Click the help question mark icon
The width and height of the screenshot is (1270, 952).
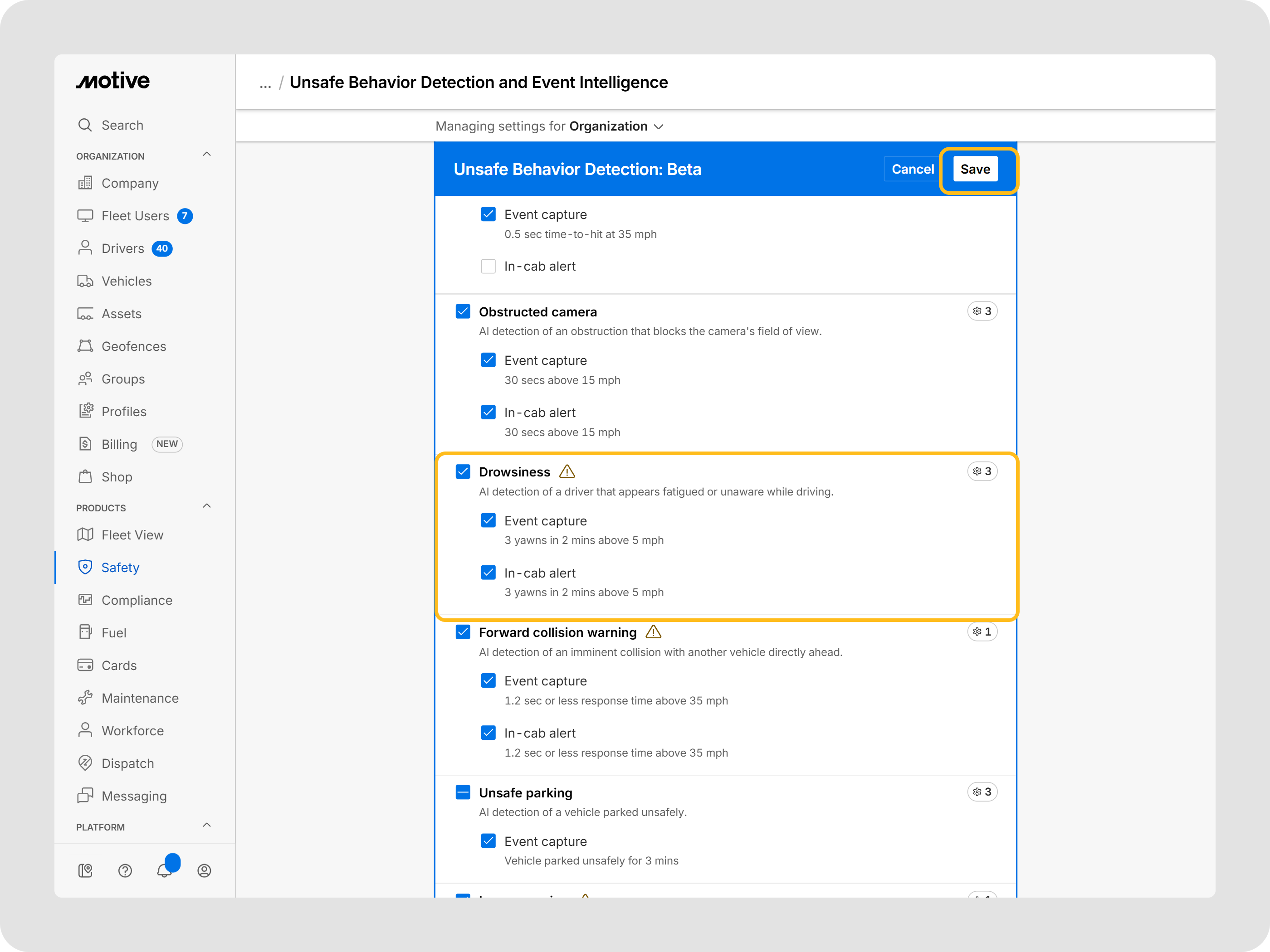[125, 870]
